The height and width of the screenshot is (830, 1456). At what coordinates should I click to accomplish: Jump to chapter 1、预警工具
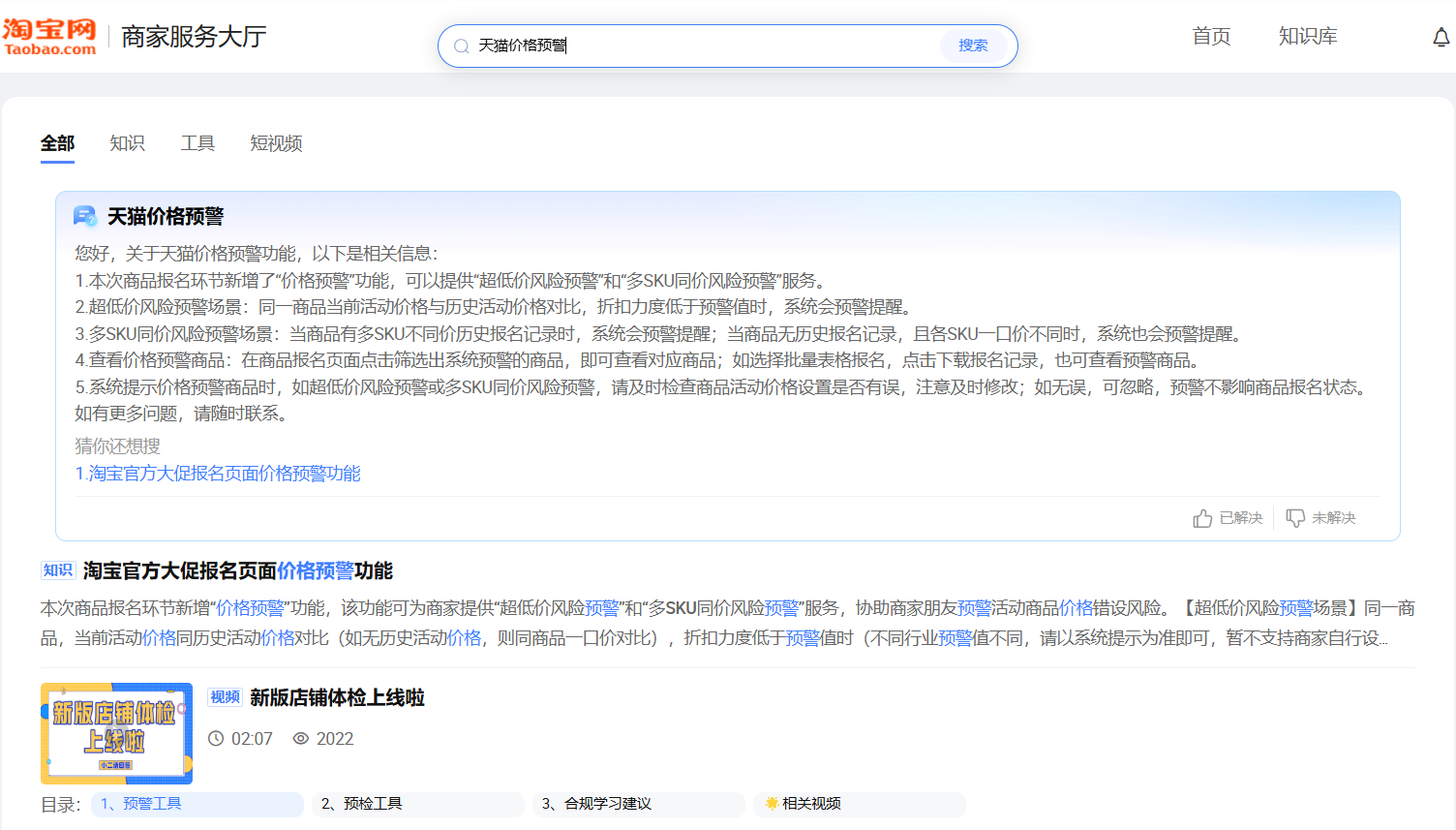pyautogui.click(x=197, y=804)
